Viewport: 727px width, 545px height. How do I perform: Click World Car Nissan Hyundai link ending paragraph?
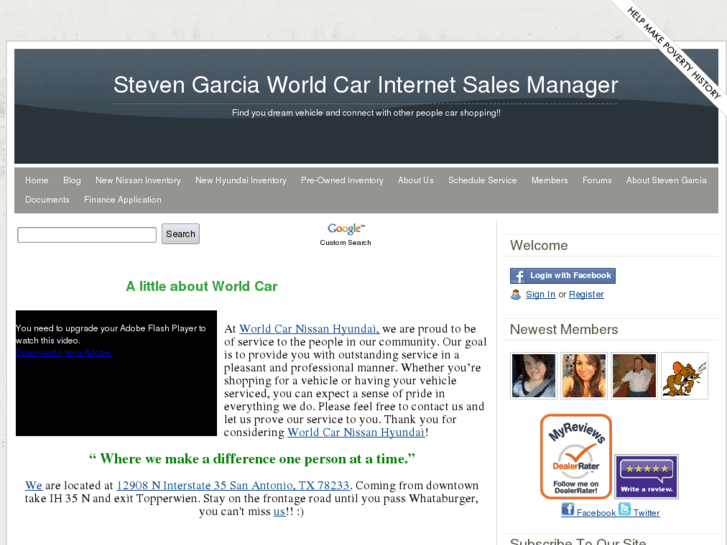click(356, 432)
